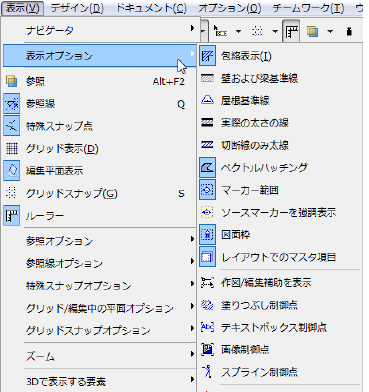Click the dotted grid snap toolbar icon
369x392 pixels.
coord(257,31)
